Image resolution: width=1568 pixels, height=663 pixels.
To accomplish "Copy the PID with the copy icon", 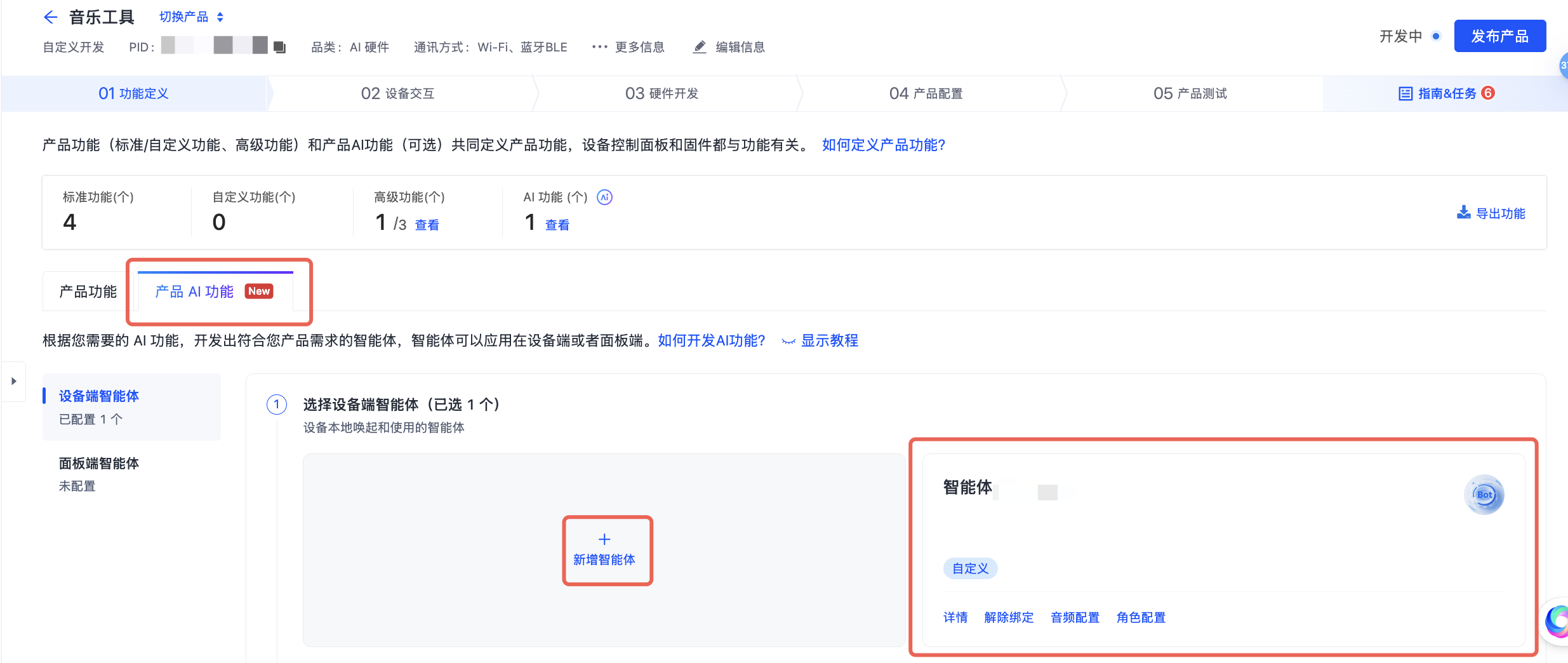I will [x=279, y=47].
